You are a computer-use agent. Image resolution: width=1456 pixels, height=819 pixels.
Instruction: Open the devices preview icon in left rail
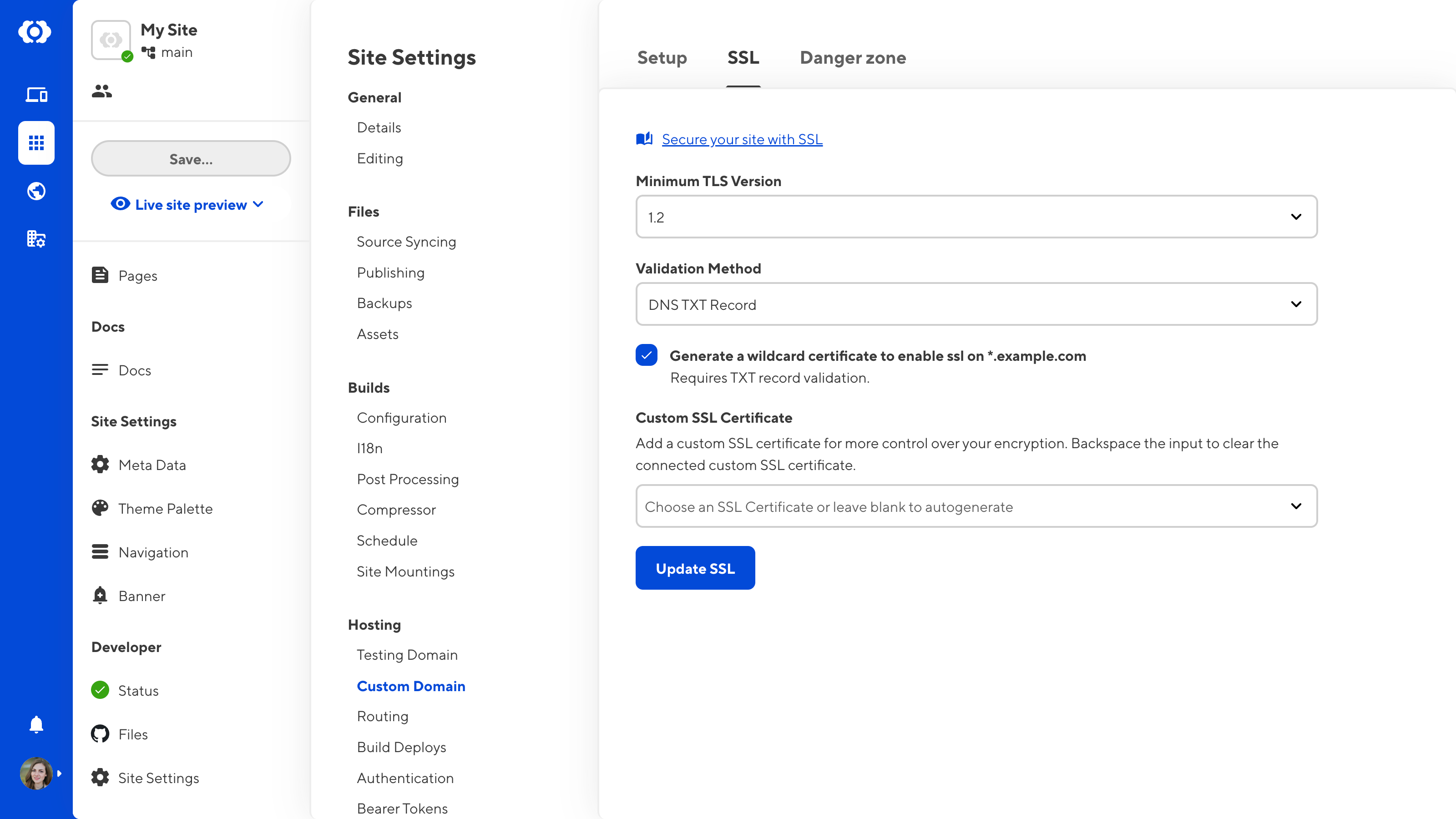coord(36,94)
